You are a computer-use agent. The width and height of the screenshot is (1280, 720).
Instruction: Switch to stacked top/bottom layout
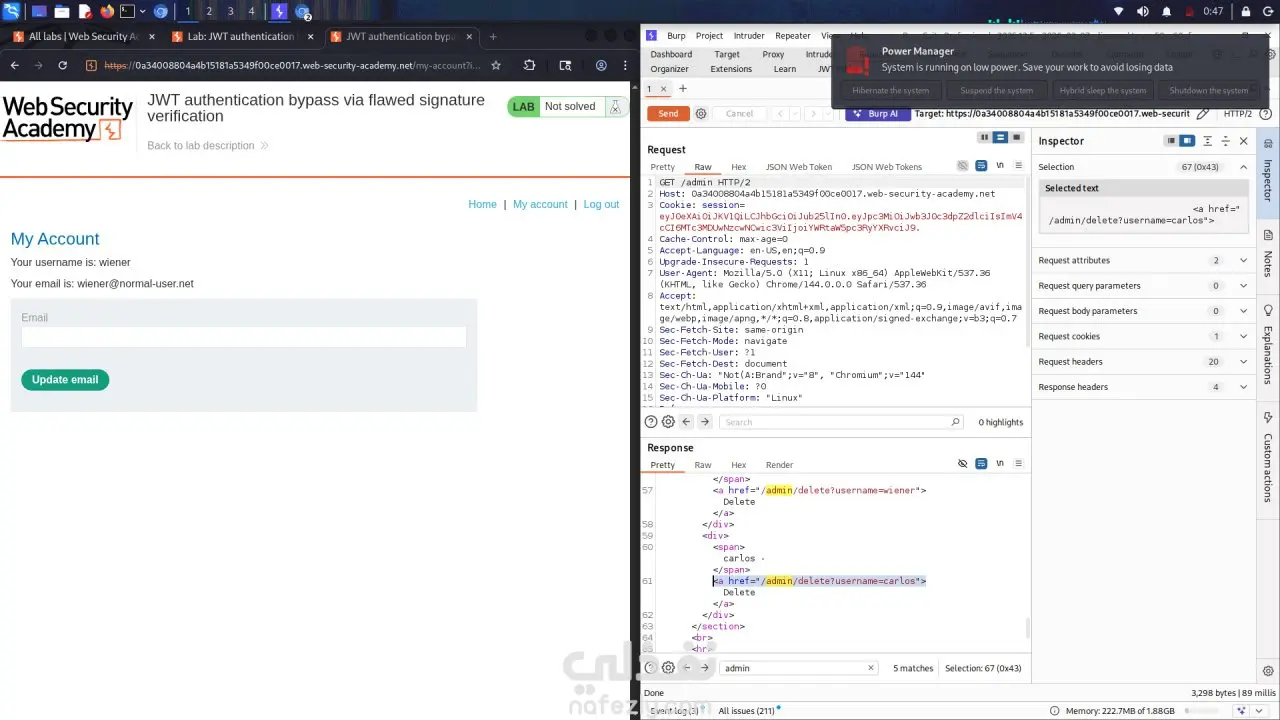coord(1001,137)
